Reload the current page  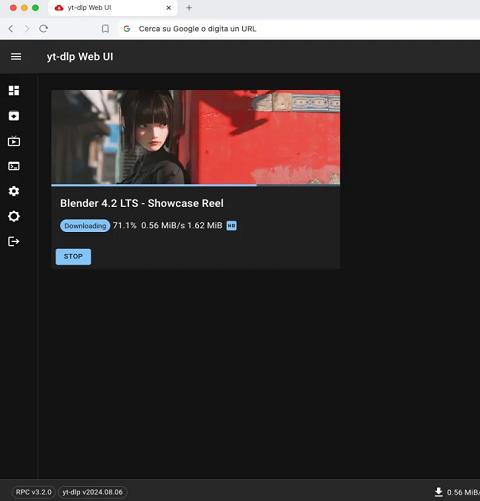pos(43,29)
